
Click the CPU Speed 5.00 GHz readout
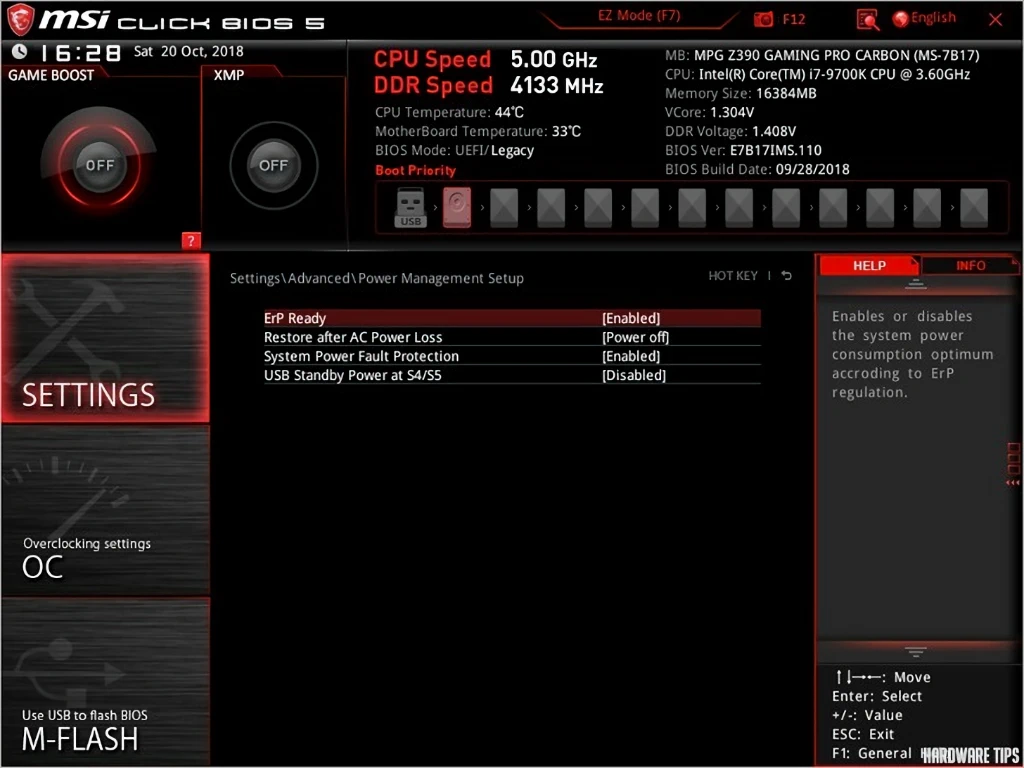pos(486,59)
